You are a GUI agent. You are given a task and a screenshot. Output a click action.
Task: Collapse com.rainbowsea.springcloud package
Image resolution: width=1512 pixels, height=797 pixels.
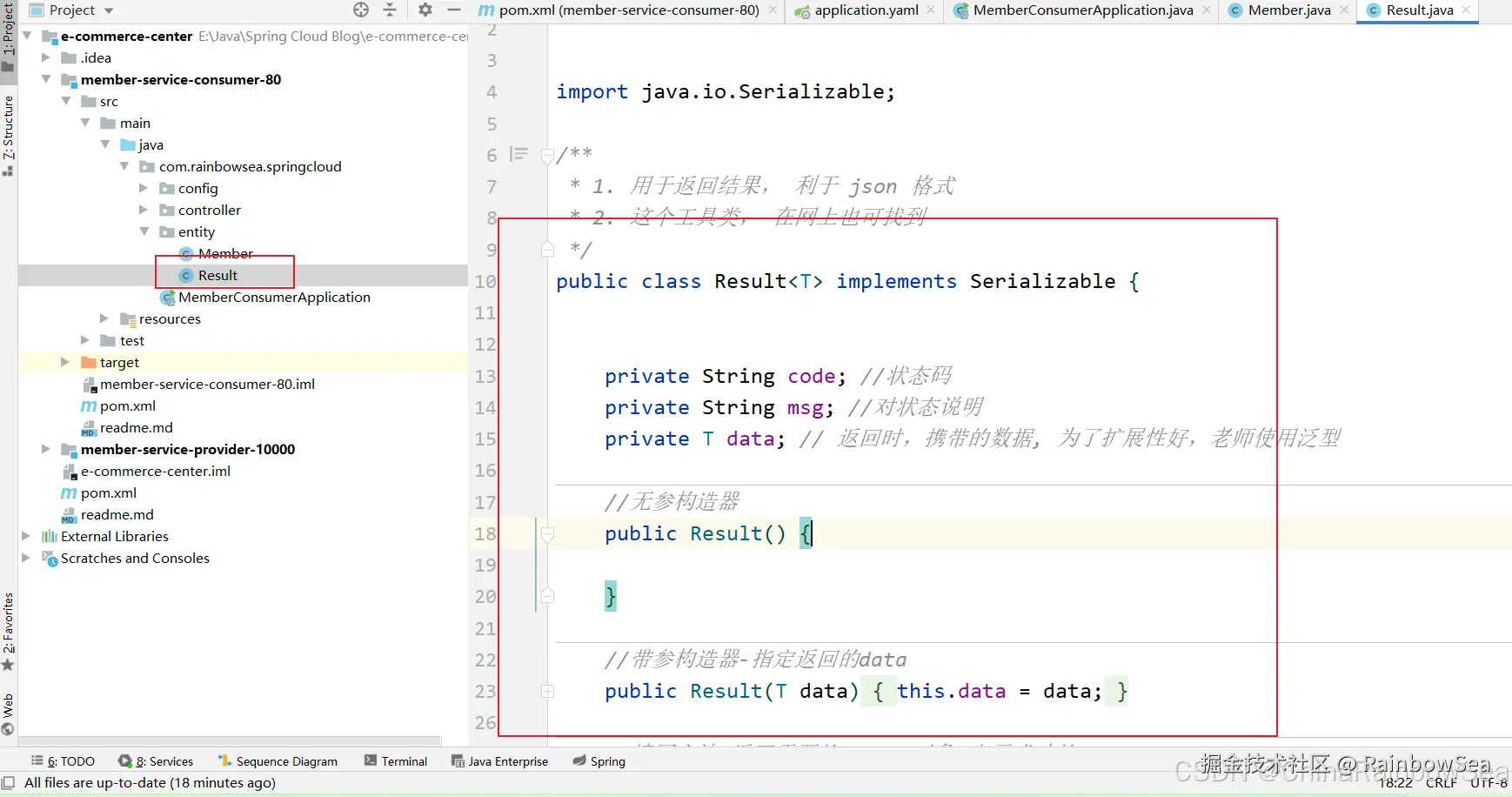click(x=124, y=166)
